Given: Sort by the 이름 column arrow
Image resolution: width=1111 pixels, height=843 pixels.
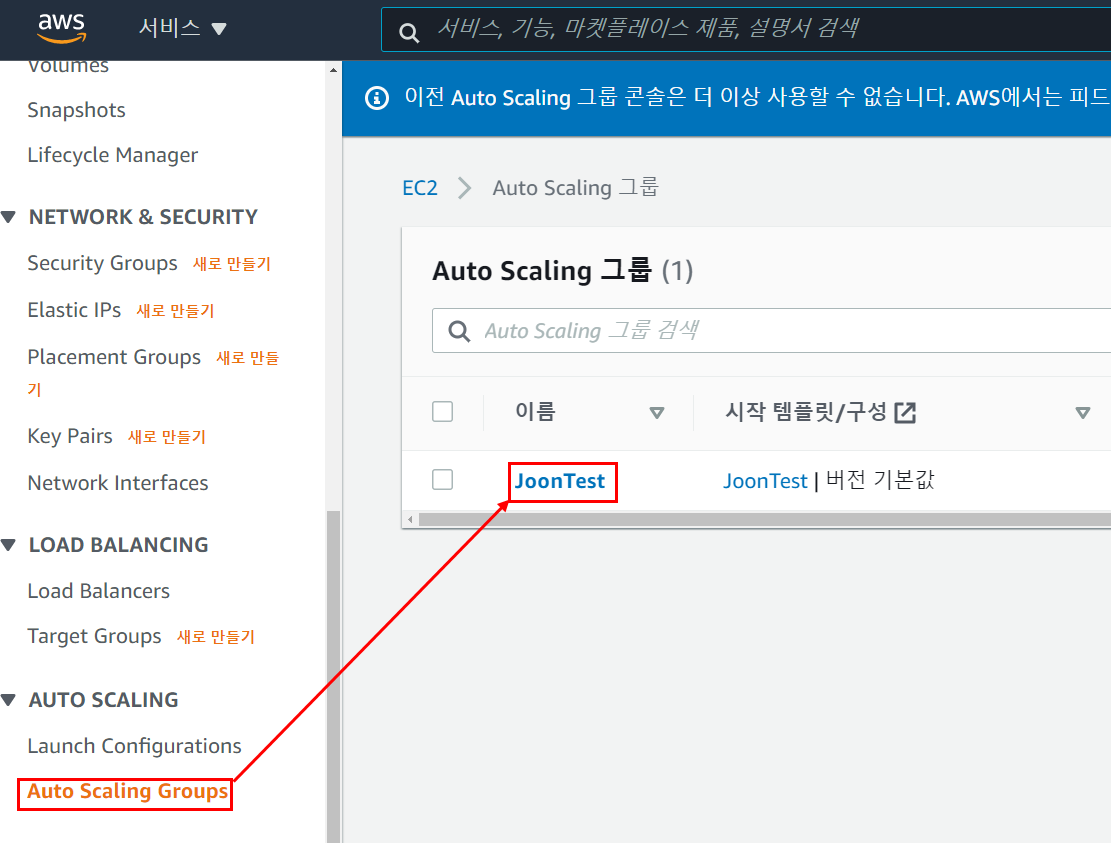Looking at the screenshot, I should click(x=657, y=412).
